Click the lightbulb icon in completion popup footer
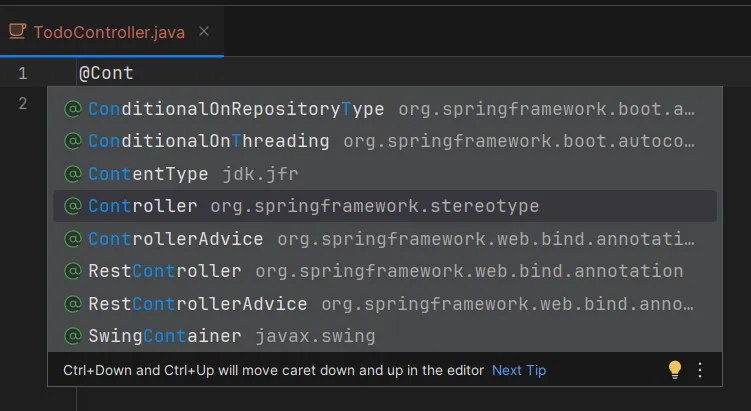 tap(675, 370)
